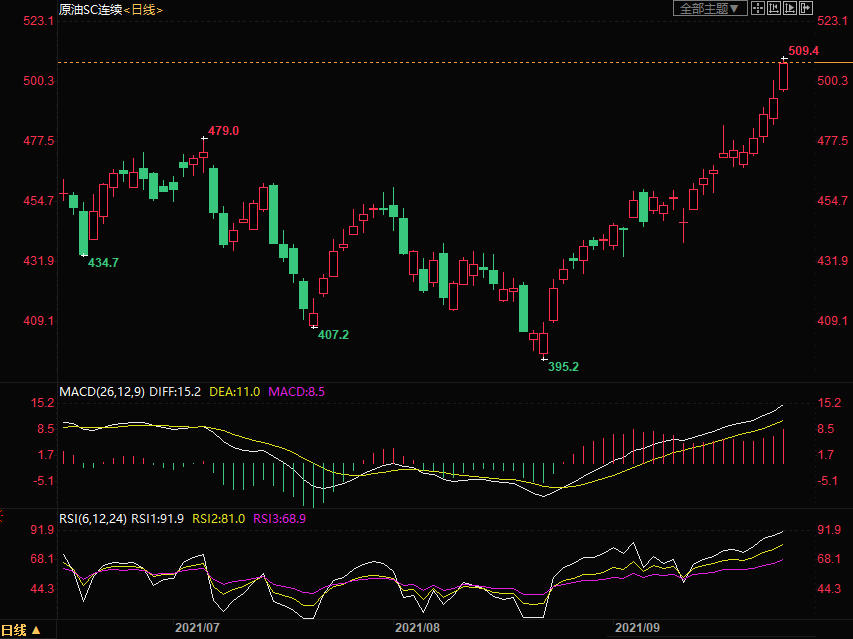Select the 2021/07 date on time axis
This screenshot has width=853, height=639.
pos(197,628)
